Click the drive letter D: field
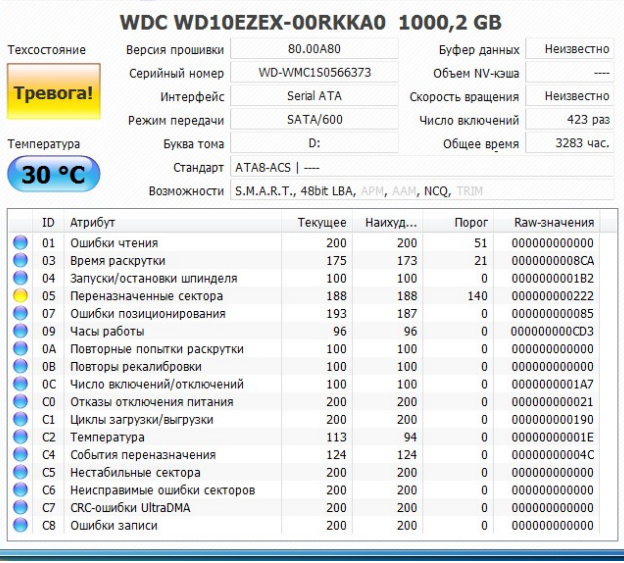 point(314,143)
